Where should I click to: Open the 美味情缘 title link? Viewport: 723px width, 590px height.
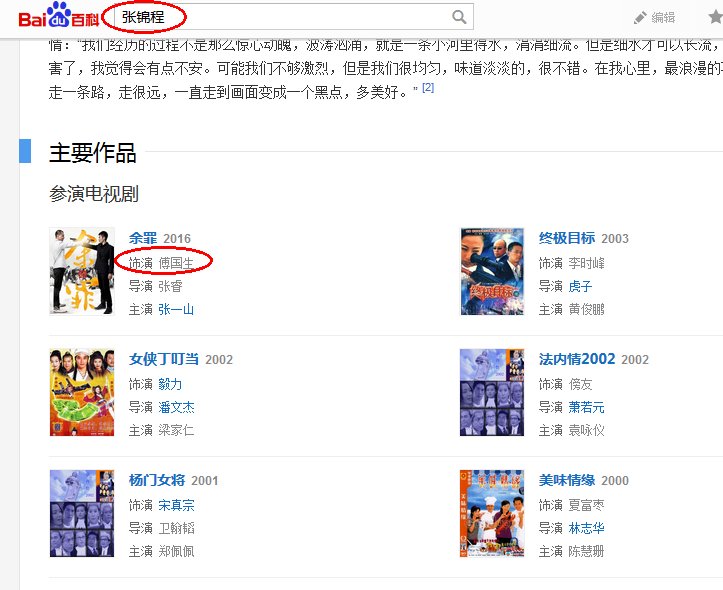[567, 480]
